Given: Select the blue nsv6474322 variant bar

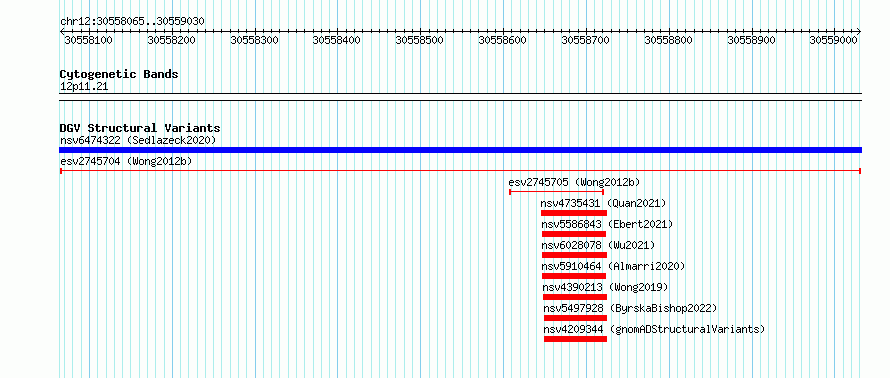Looking at the screenshot, I should click(460, 150).
